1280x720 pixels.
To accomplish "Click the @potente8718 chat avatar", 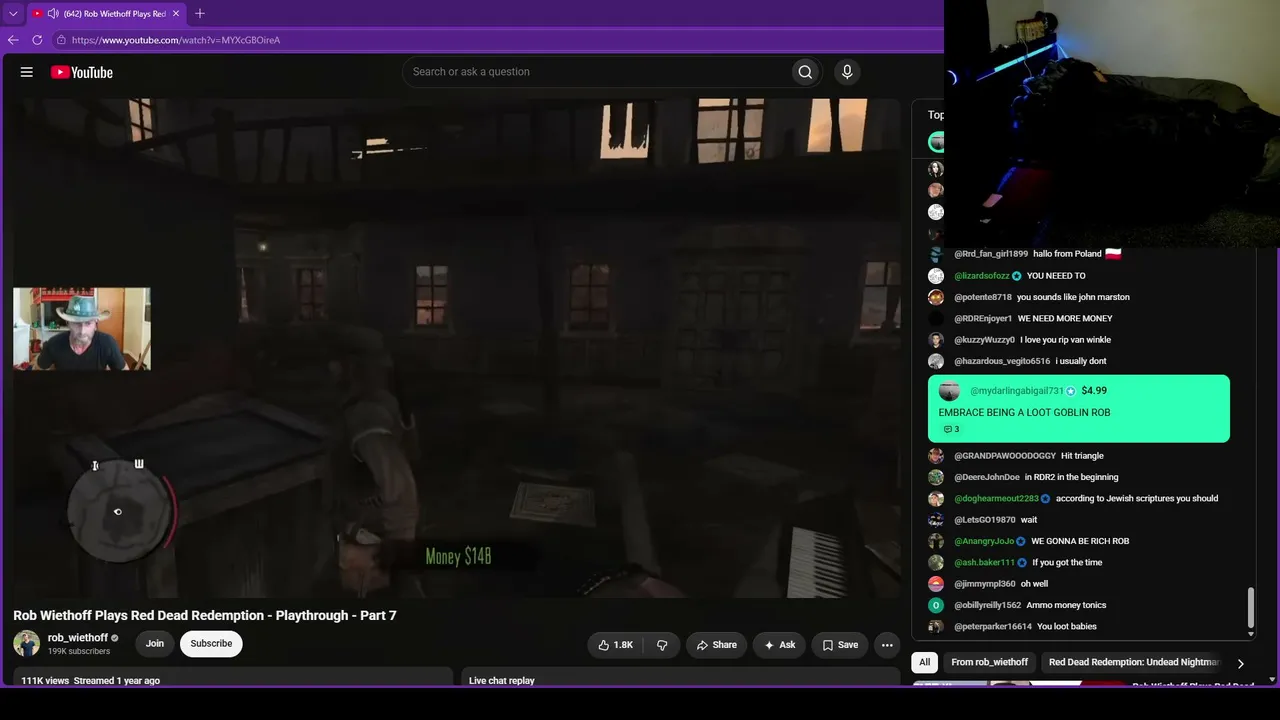I will [936, 297].
